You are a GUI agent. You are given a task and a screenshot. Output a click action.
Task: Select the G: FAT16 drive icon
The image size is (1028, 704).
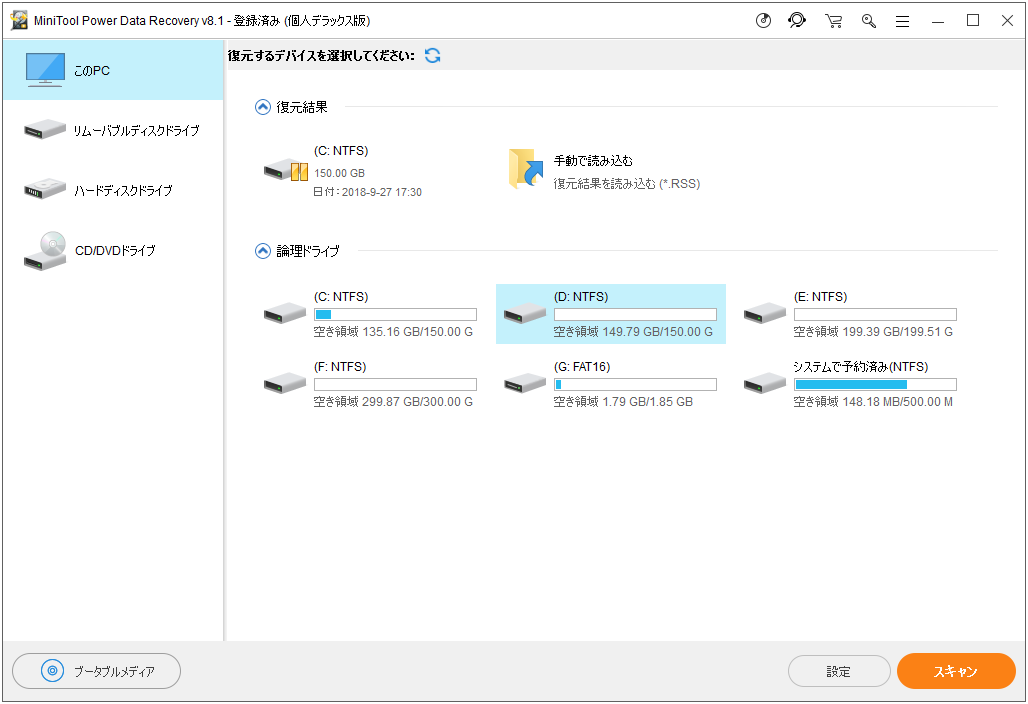coord(524,382)
